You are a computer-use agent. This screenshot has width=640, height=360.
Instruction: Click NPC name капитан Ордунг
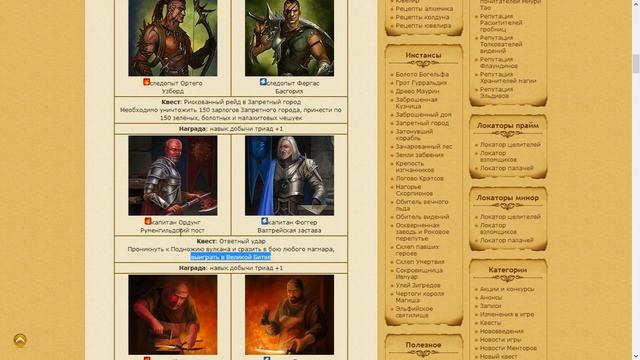click(176, 222)
